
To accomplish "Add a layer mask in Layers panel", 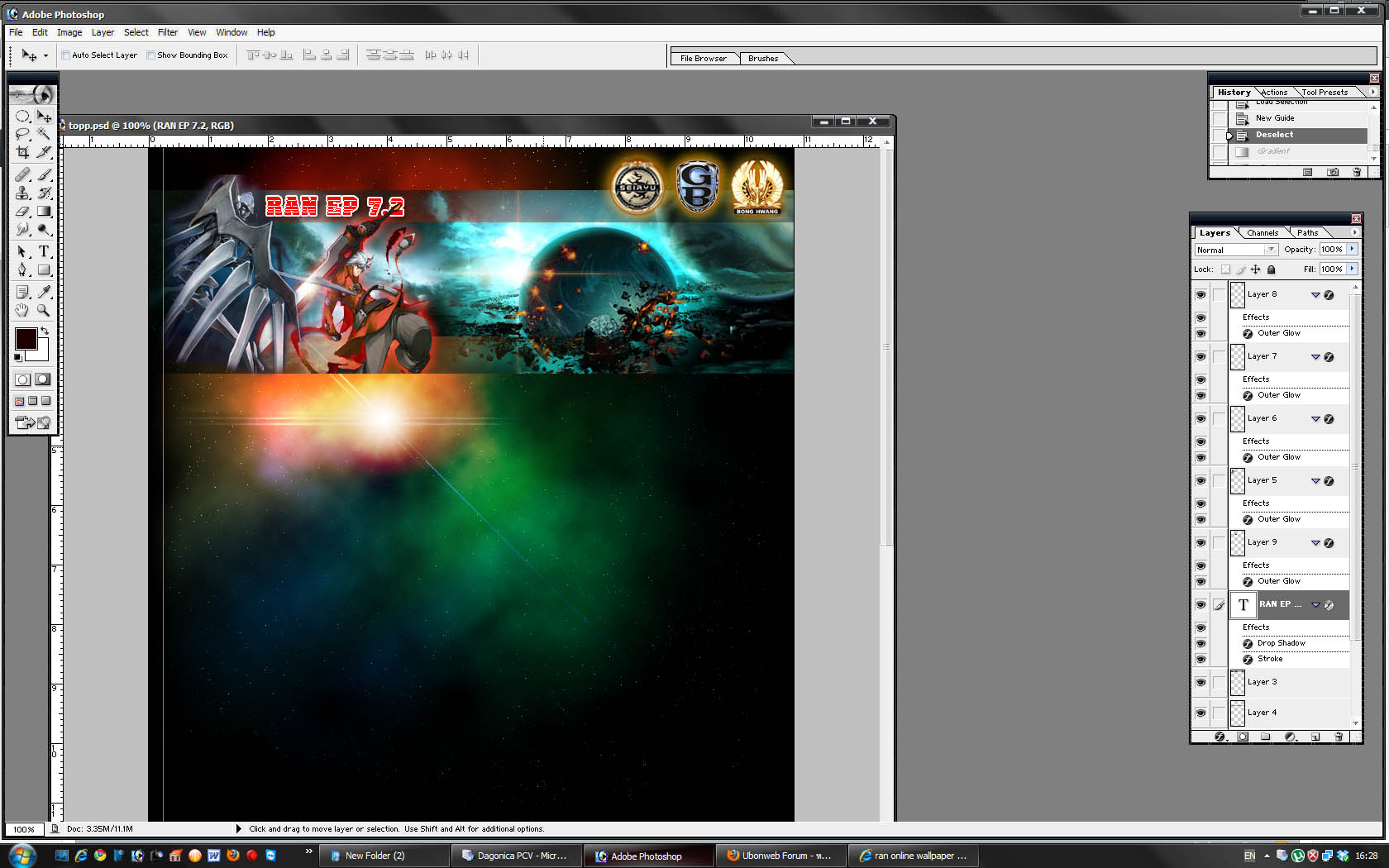I will pyautogui.click(x=1243, y=737).
